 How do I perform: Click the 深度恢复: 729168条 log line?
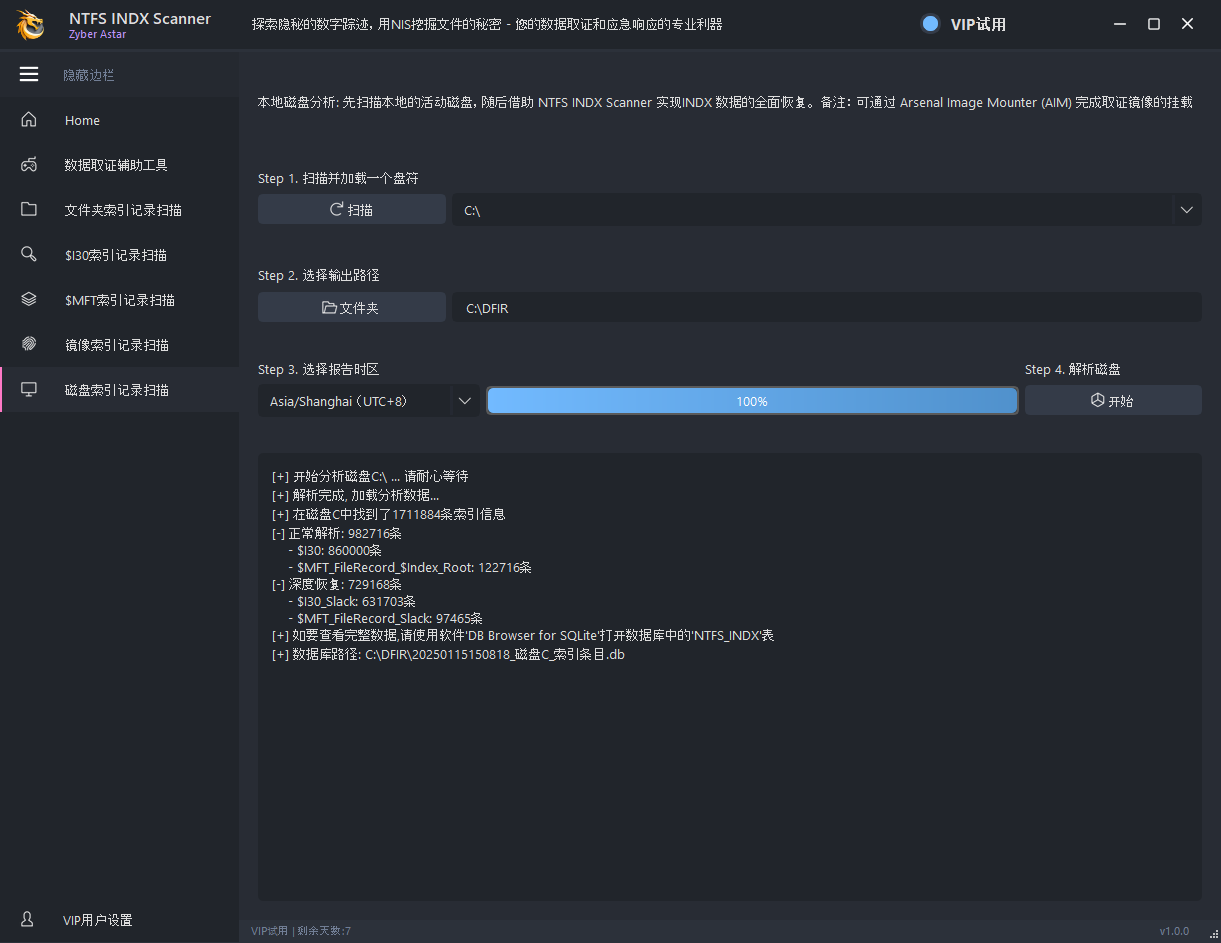coord(336,584)
